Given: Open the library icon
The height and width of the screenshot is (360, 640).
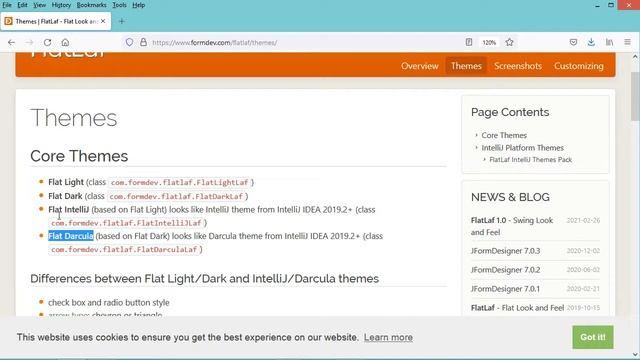Looking at the screenshot, I should coord(609,42).
